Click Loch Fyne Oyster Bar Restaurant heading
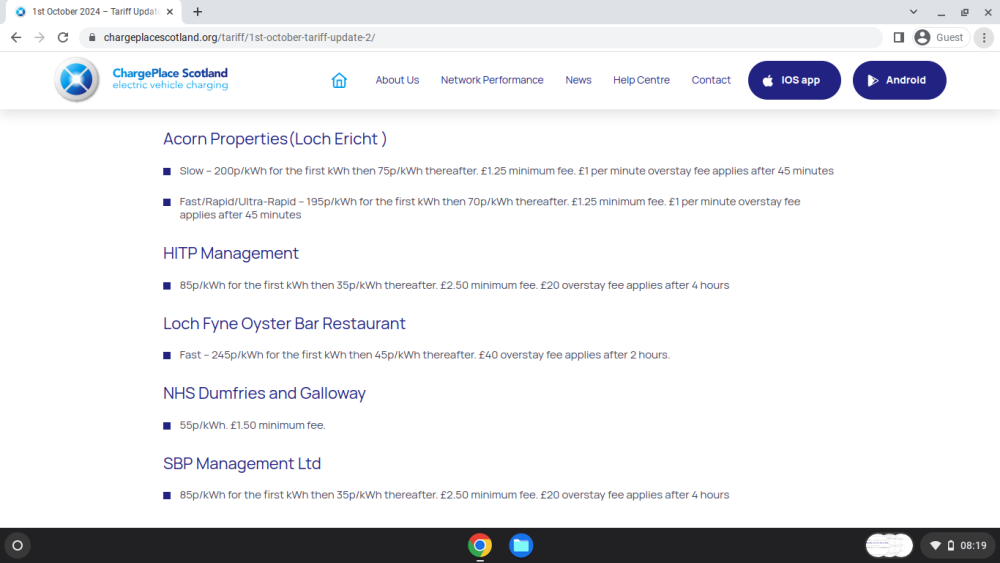 (x=284, y=323)
